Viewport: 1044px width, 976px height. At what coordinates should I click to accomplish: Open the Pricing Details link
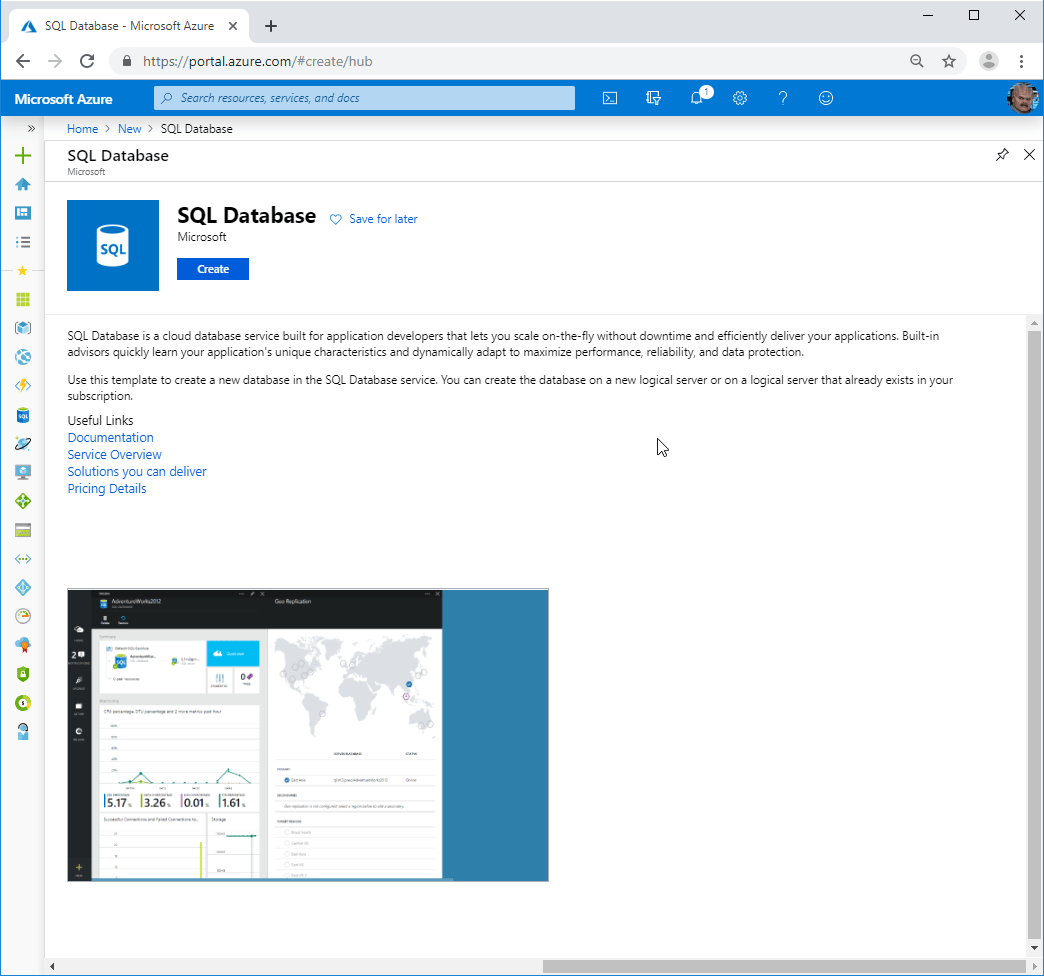[x=107, y=489]
